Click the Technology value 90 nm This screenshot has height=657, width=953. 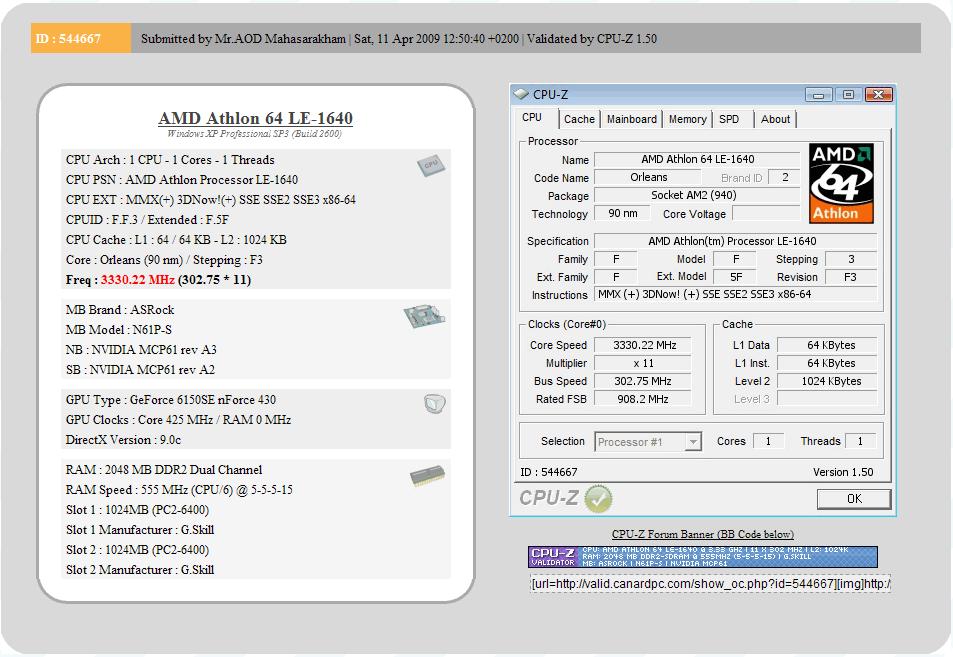[622, 213]
